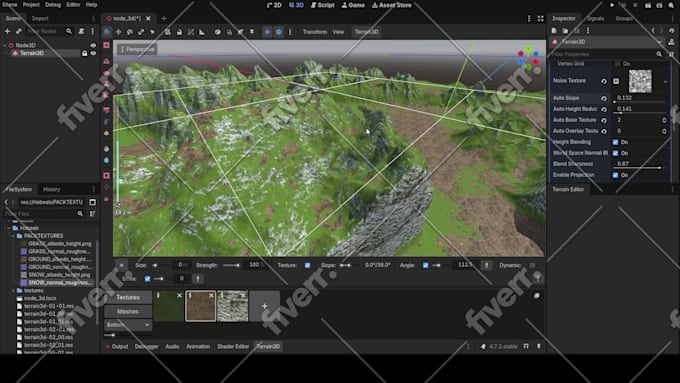Load an existing resource in Inspector
Screen dimensions: 680x383
click(x=565, y=30)
